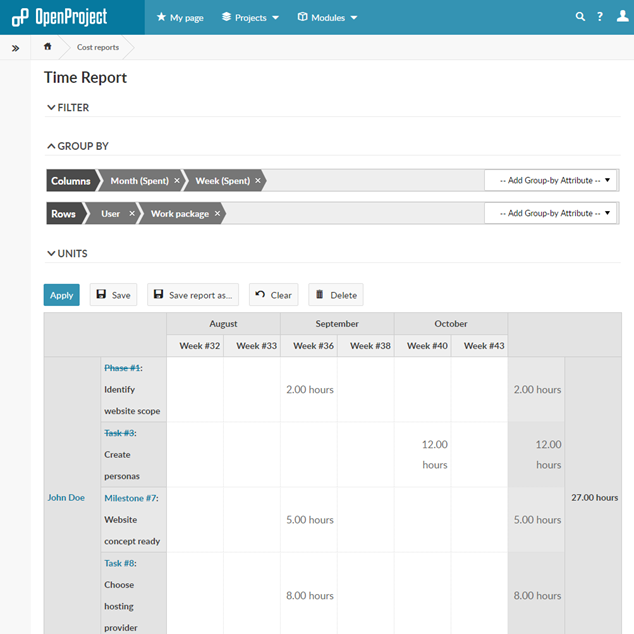Screen dimensions: 634x634
Task: Open the search magnifier icon
Action: pyautogui.click(x=580, y=17)
